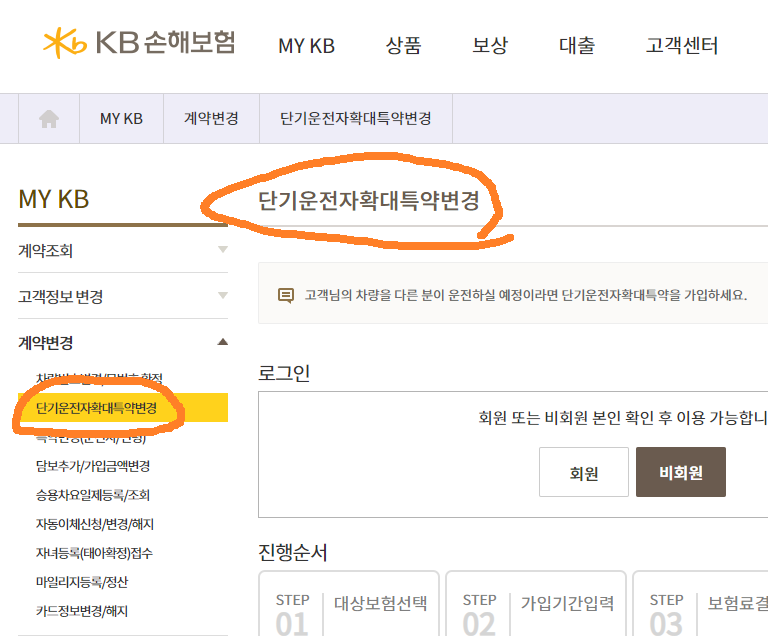Viewport: 768px width, 636px height.
Task: Click 단기운전자확대특약변경 breadcrumb item
Action: pyautogui.click(x=356, y=118)
